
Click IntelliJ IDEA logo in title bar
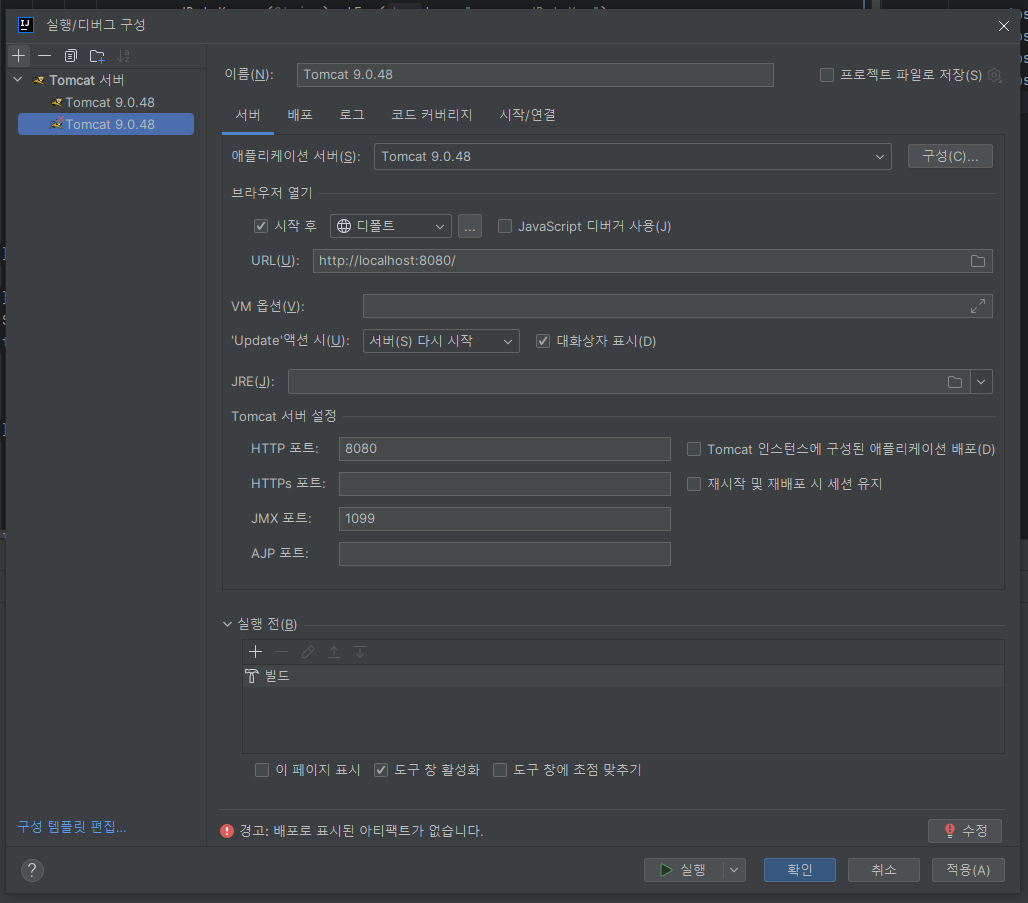pyautogui.click(x=26, y=25)
